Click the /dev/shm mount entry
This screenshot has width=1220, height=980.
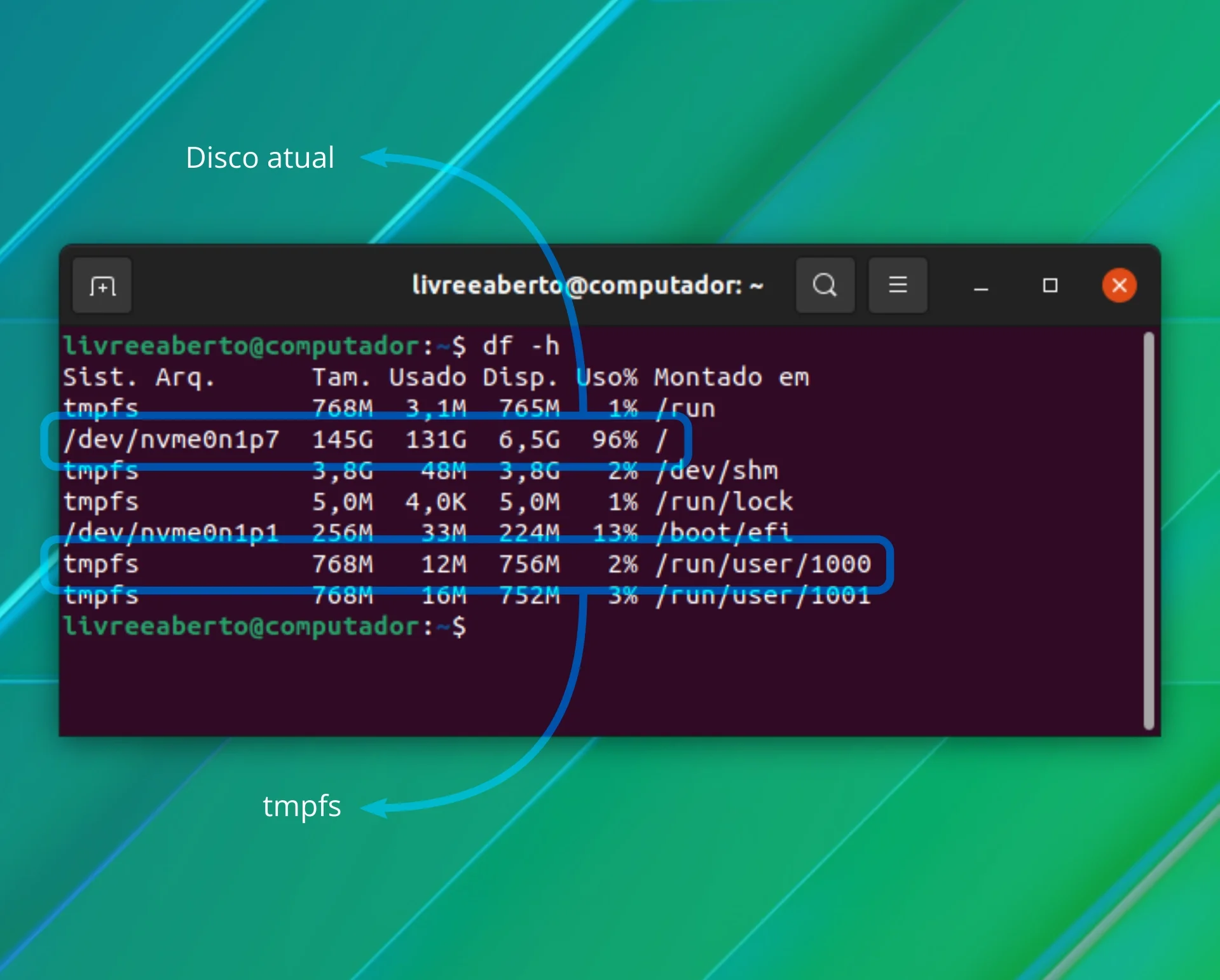click(x=716, y=471)
